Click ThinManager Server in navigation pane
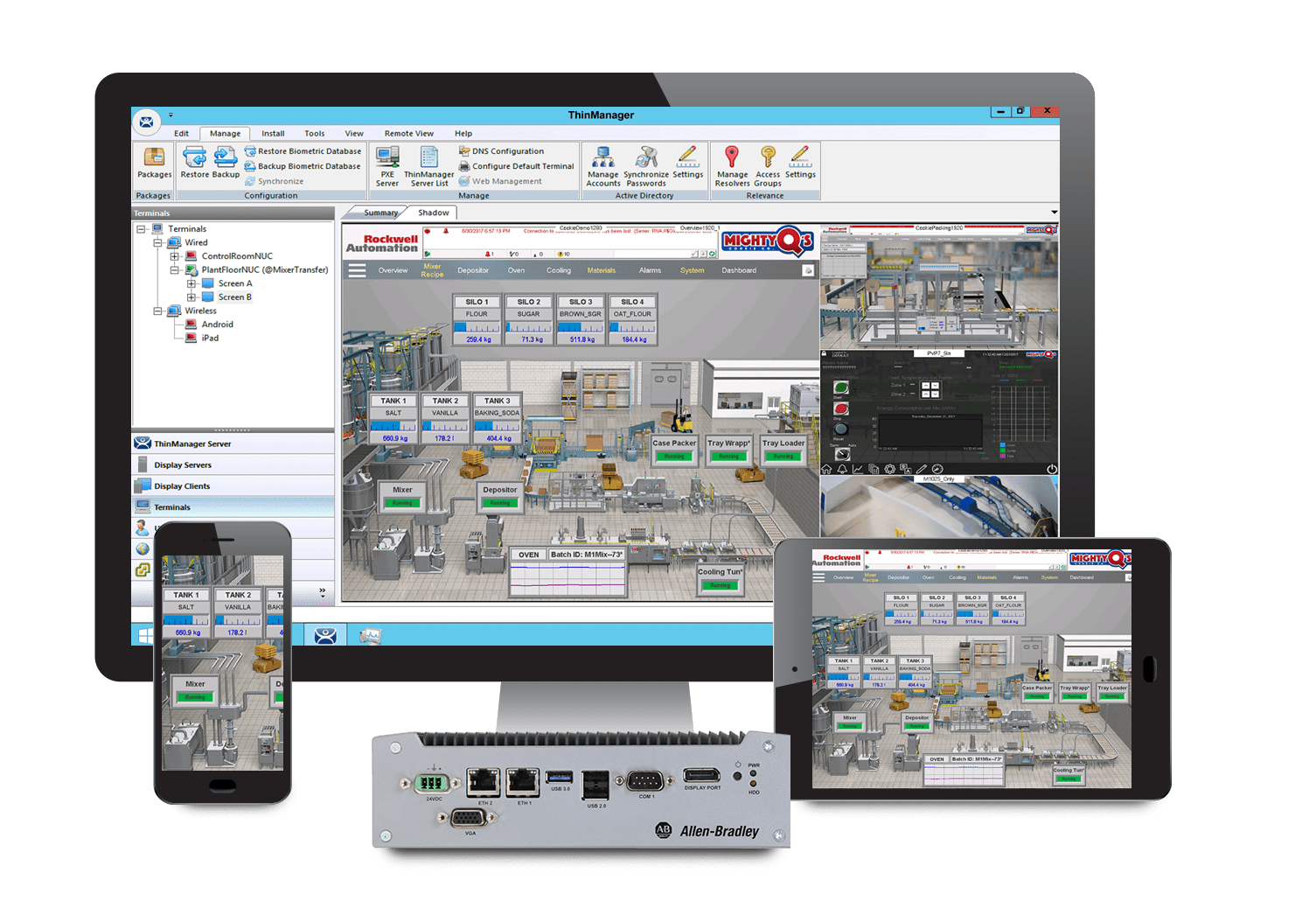The height and width of the screenshot is (922, 1316). coord(233,444)
